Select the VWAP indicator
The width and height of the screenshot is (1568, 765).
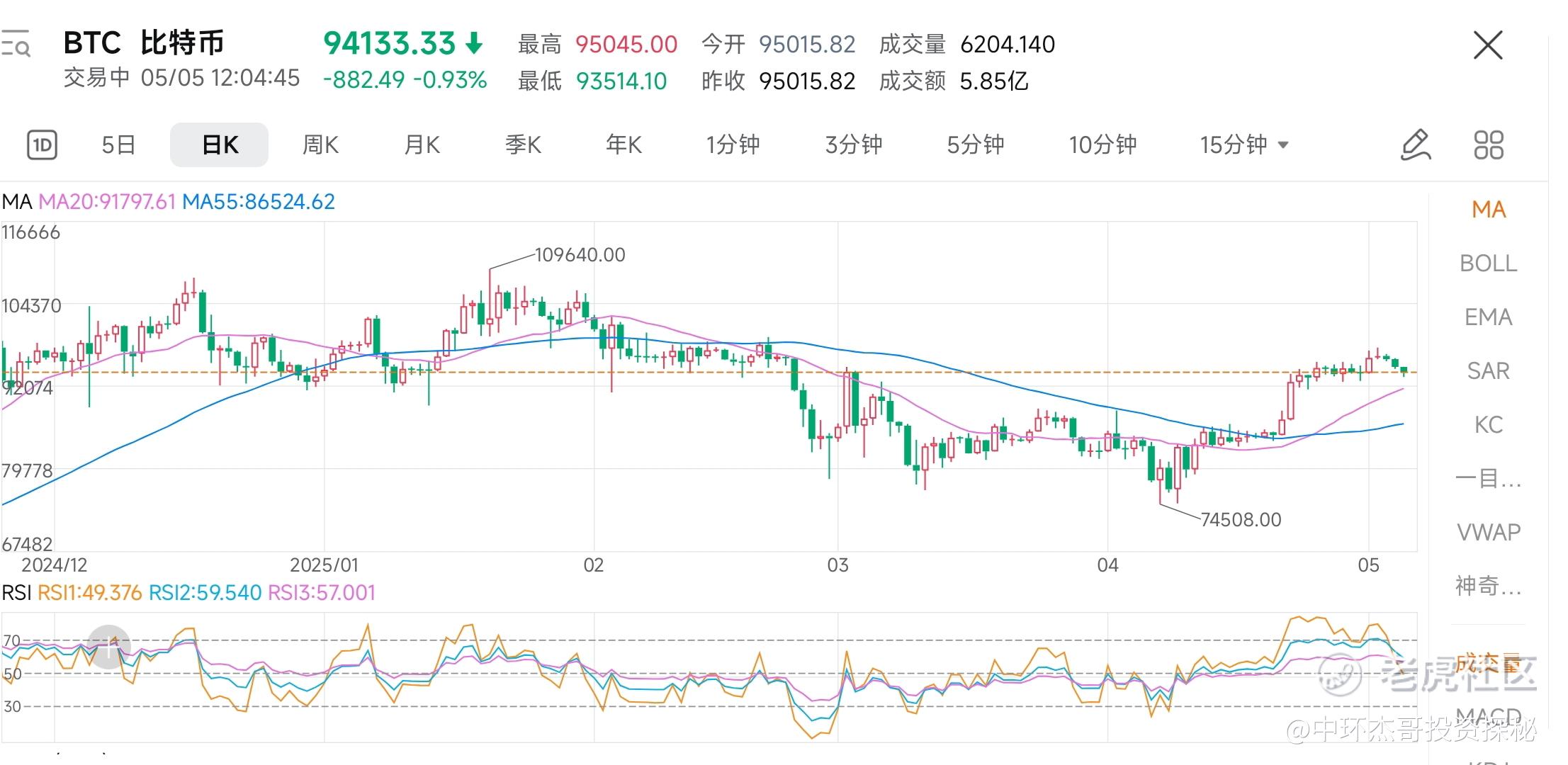[1488, 532]
